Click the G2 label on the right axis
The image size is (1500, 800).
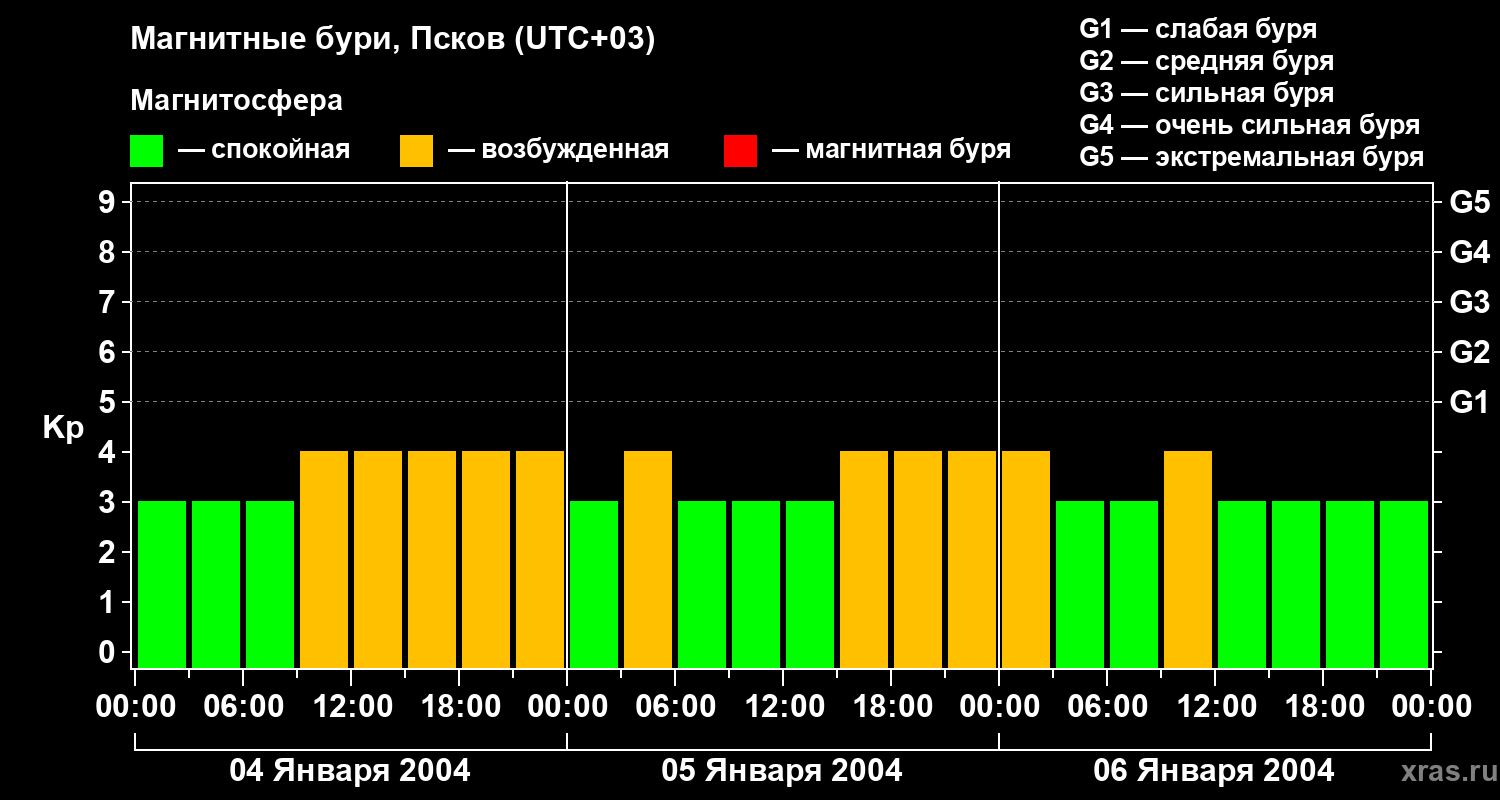[x=1469, y=352]
